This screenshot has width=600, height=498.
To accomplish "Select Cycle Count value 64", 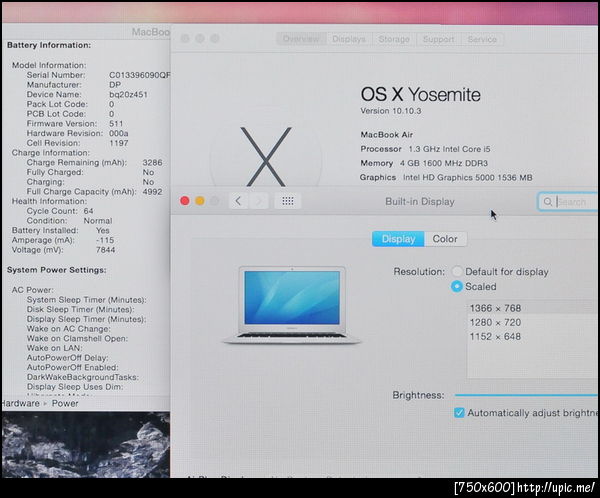I will click(x=88, y=211).
